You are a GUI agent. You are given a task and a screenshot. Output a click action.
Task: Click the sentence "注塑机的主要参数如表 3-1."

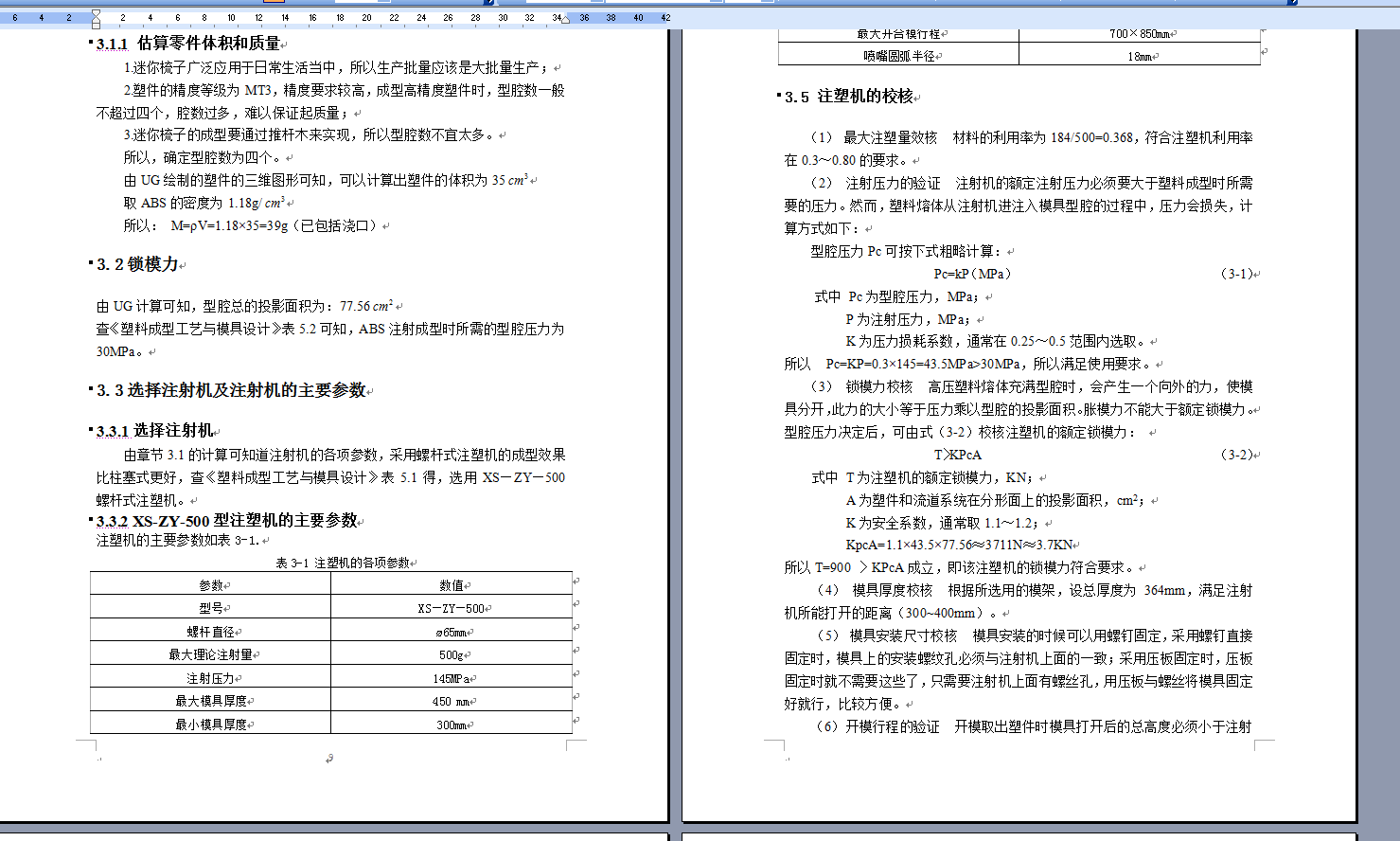tap(178, 540)
